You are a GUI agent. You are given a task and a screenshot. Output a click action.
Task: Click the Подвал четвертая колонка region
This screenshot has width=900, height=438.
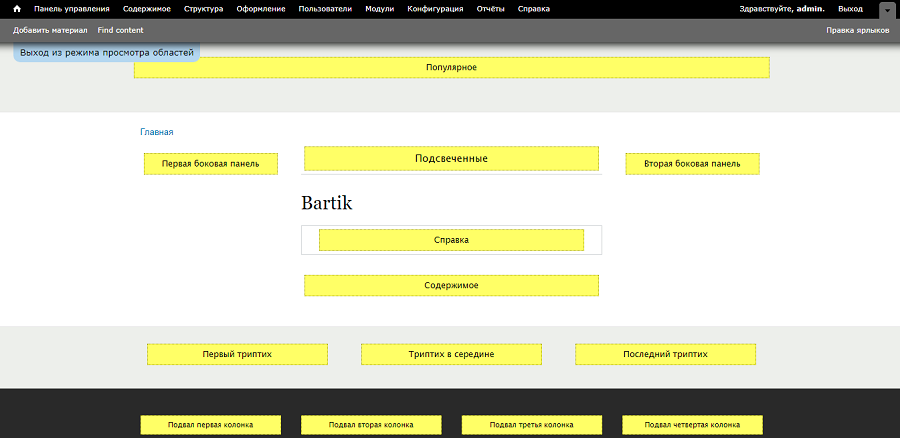(x=692, y=425)
